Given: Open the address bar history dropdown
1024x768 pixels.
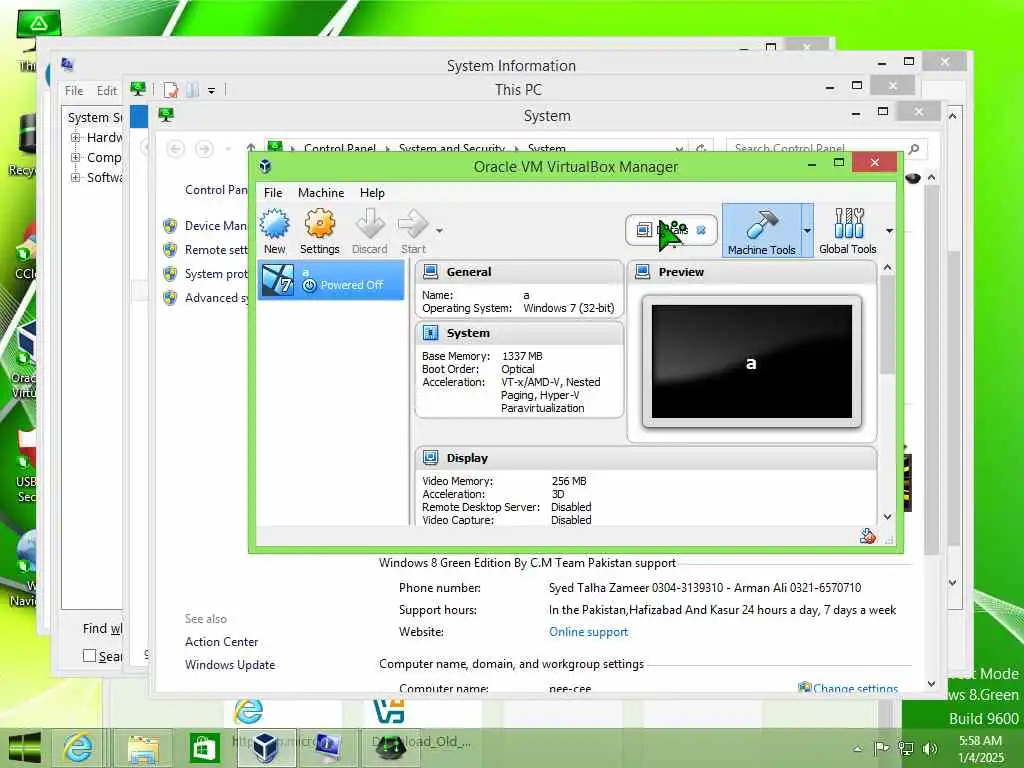Looking at the screenshot, I should click(x=679, y=149).
